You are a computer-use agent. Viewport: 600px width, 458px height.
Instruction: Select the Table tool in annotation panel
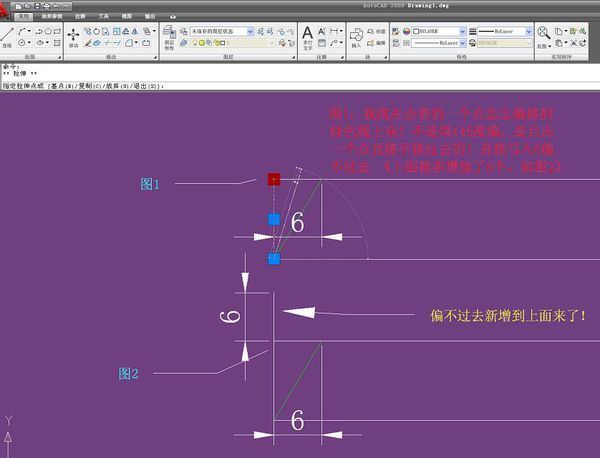pyautogui.click(x=322, y=43)
